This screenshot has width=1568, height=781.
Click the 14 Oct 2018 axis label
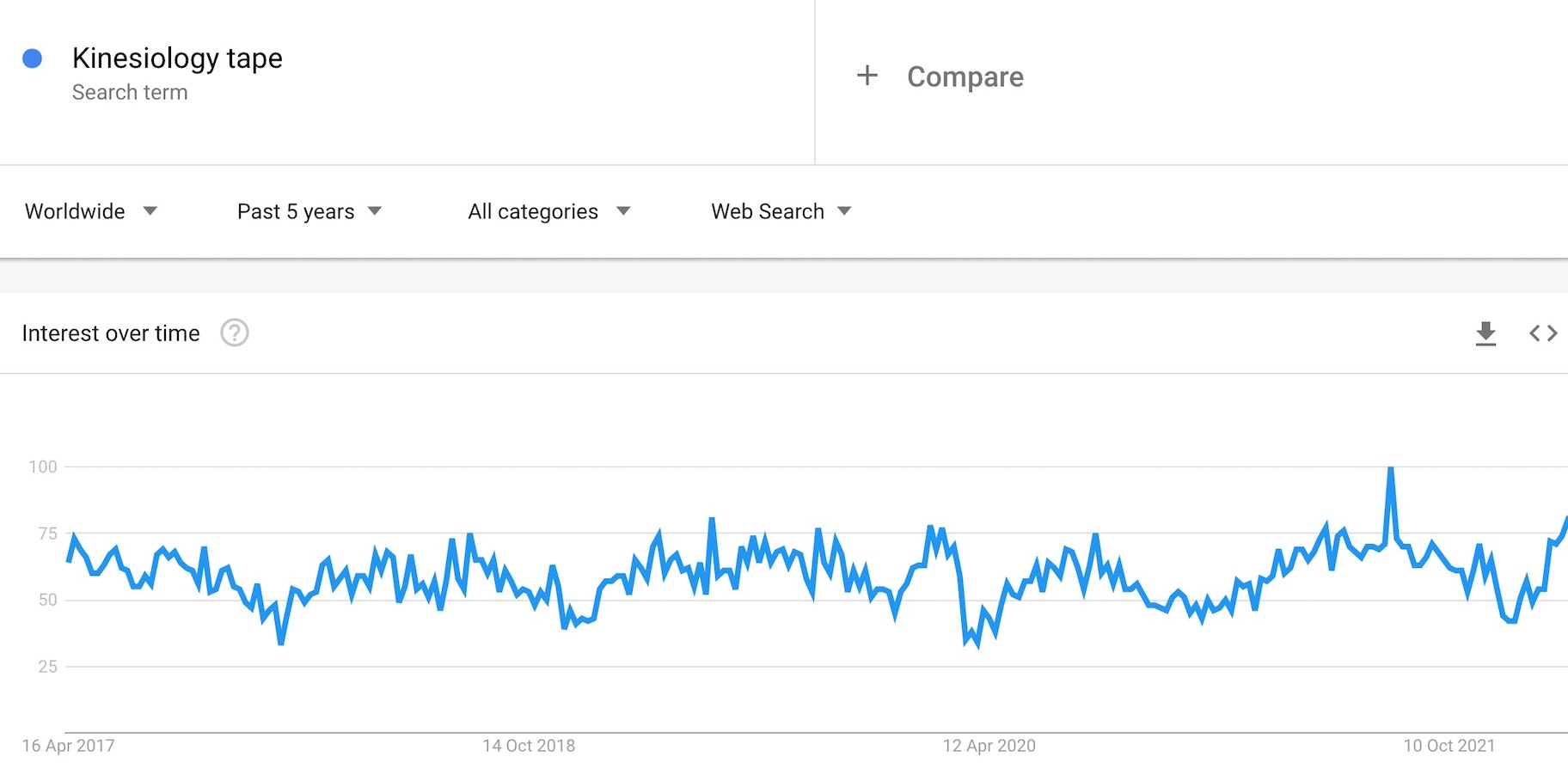pos(529,746)
